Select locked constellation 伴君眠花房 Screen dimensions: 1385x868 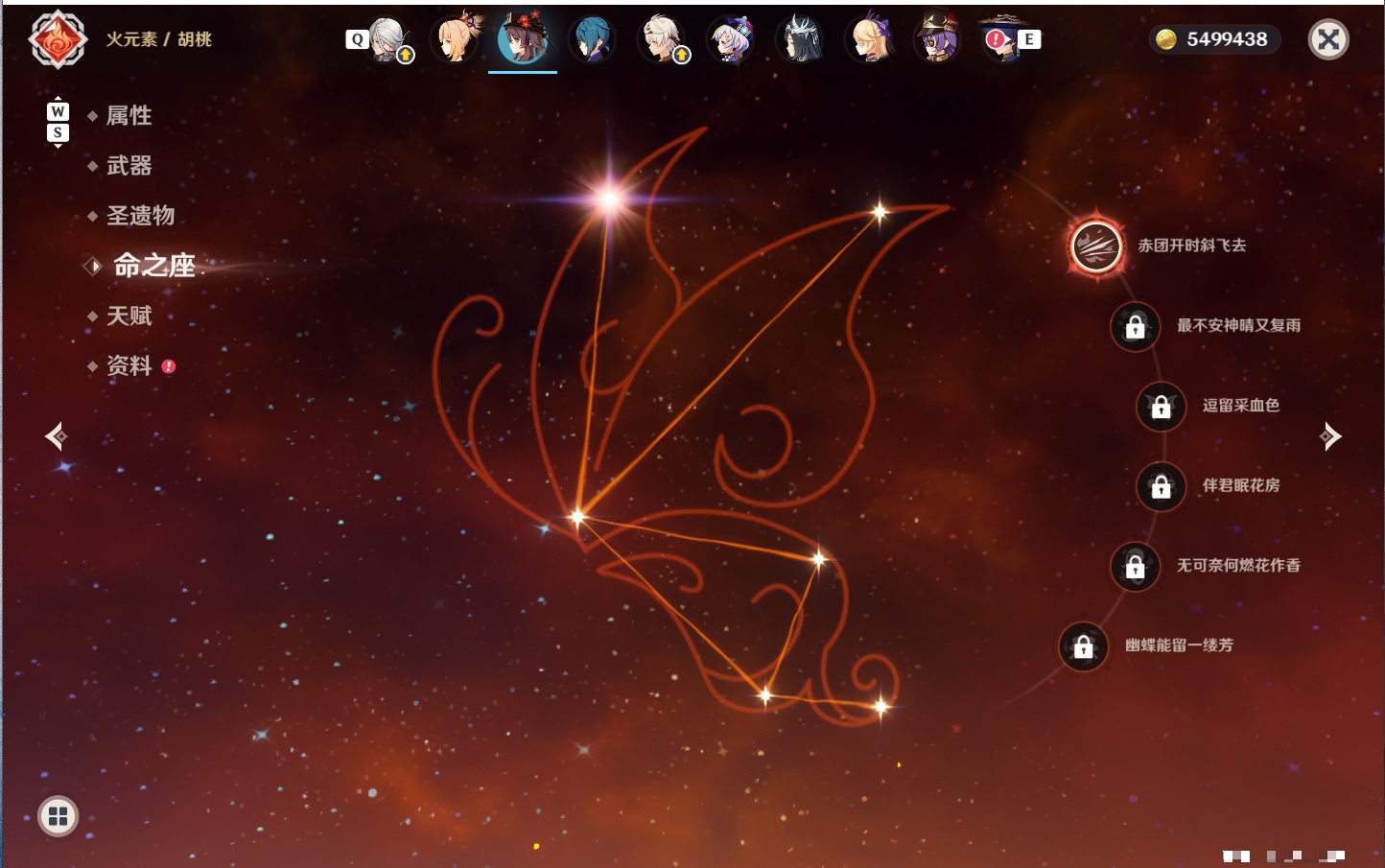coord(1161,486)
